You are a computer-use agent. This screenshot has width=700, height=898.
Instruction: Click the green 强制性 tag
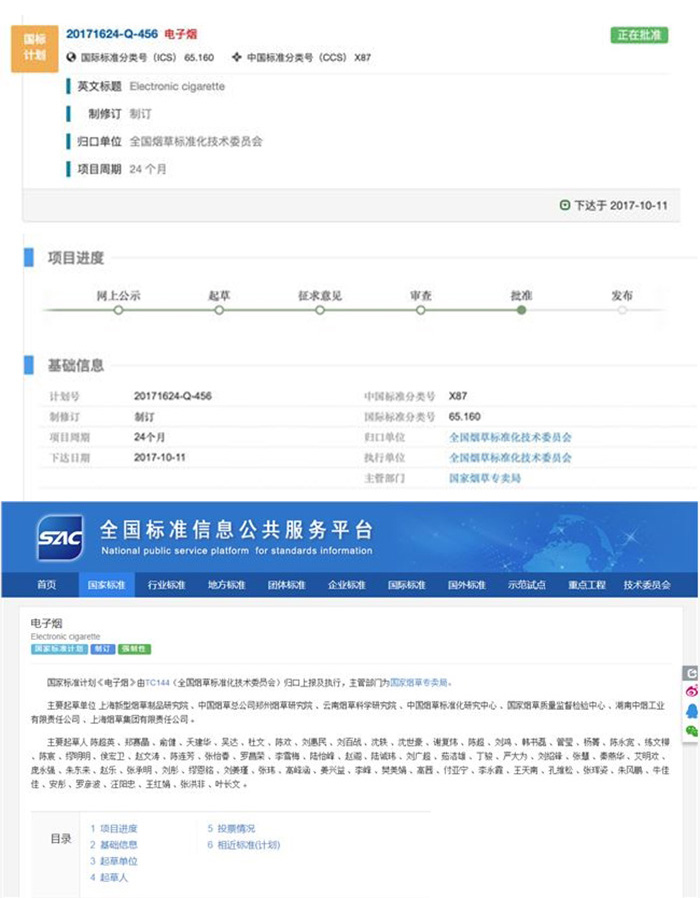click(134, 649)
